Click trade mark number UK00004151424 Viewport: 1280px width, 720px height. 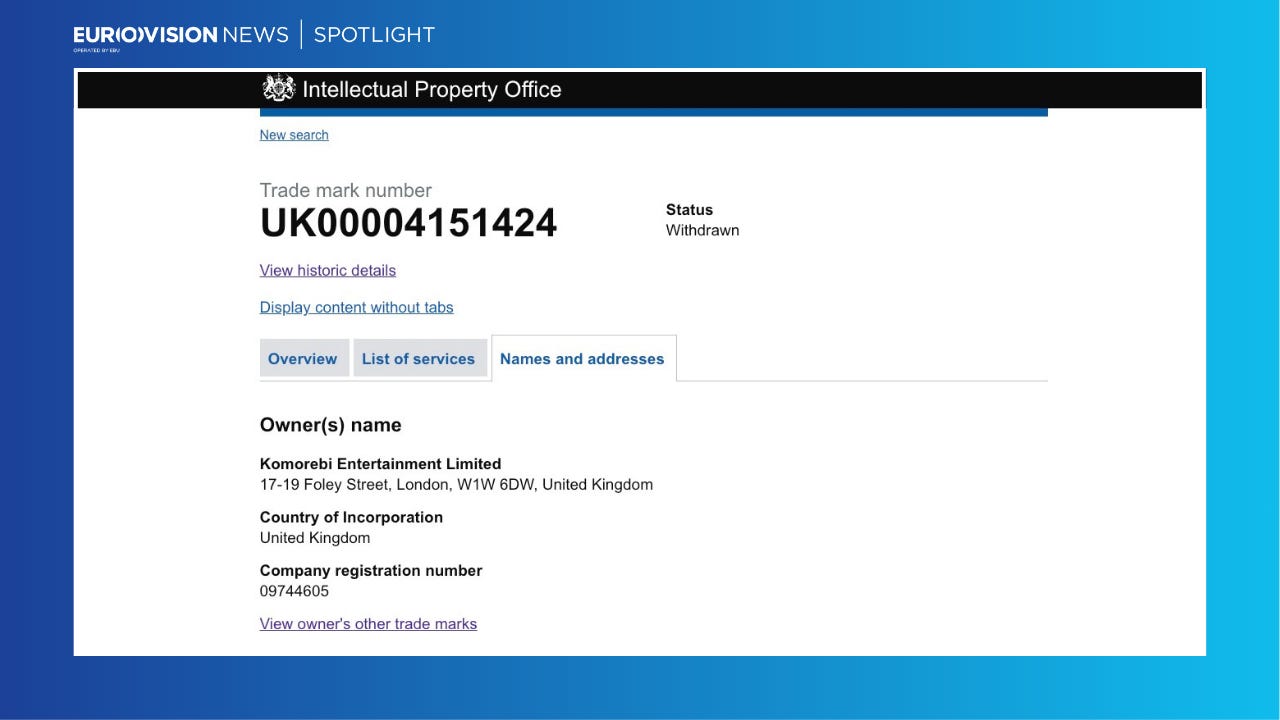click(x=409, y=224)
